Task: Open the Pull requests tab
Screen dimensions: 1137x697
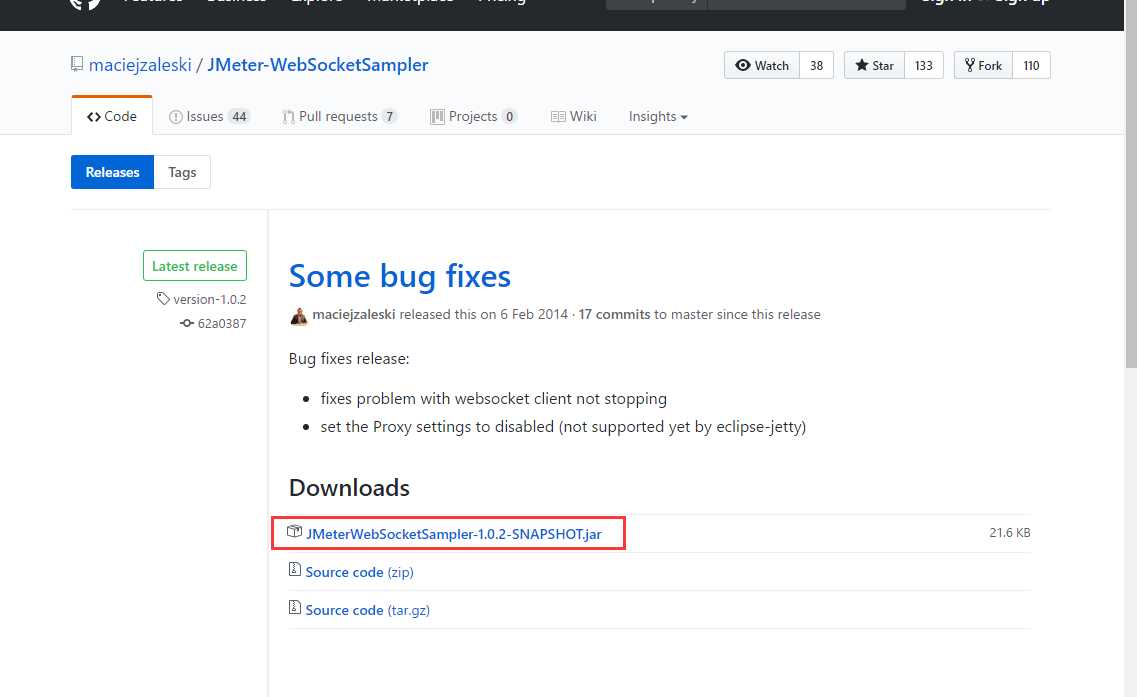Action: pos(339,116)
